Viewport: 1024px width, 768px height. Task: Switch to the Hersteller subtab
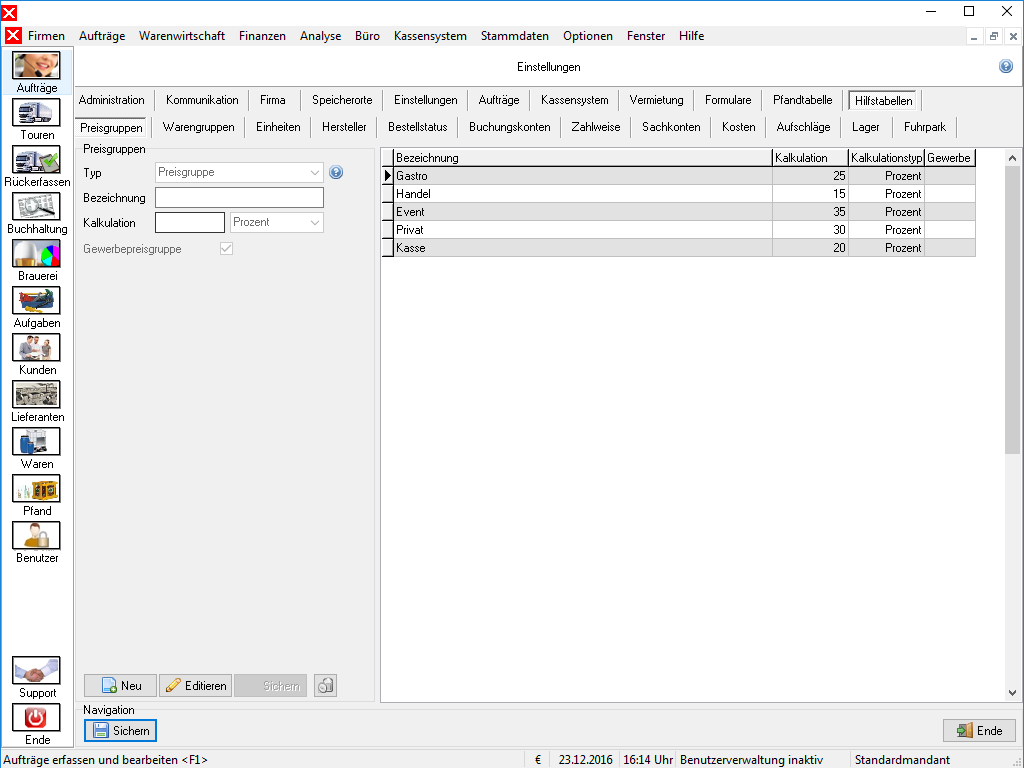click(x=344, y=127)
